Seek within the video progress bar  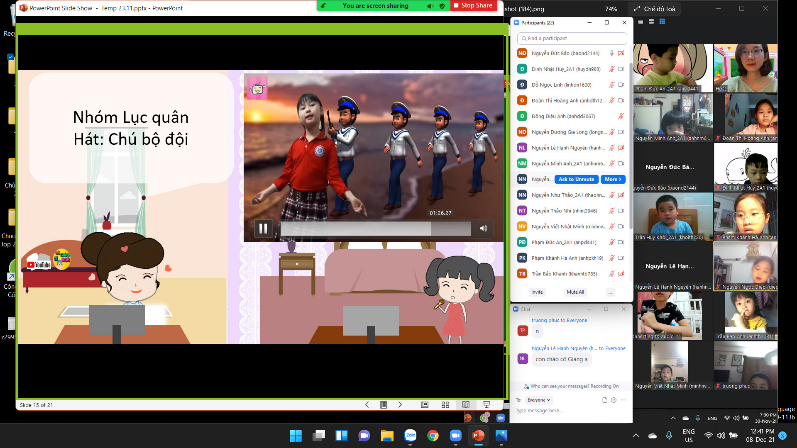(x=370, y=228)
